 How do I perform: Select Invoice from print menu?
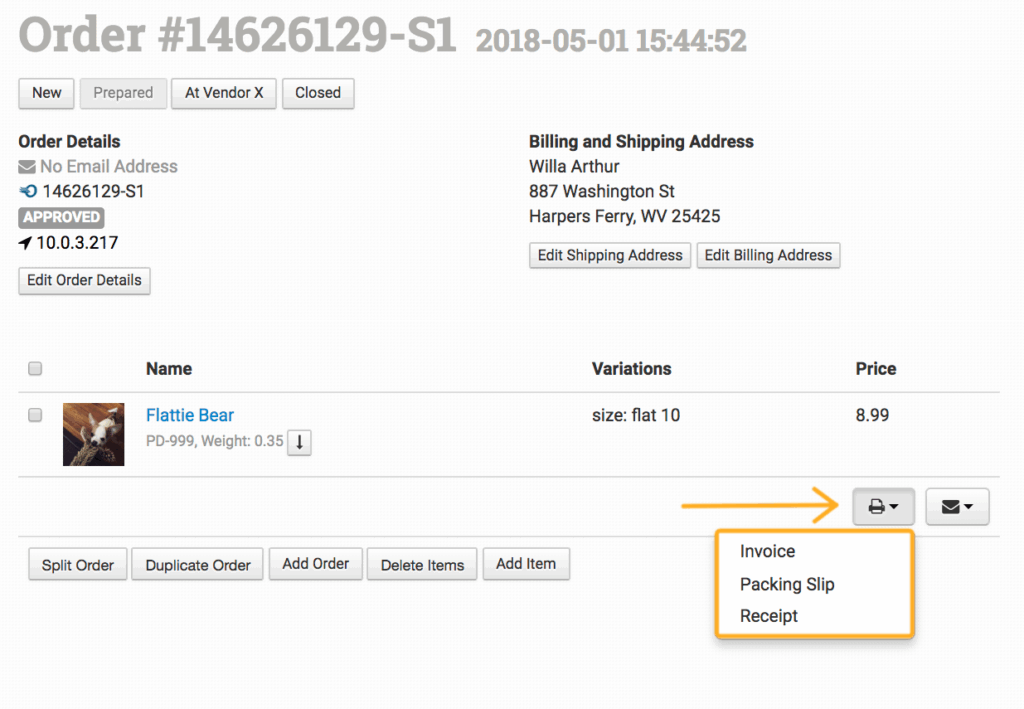(x=767, y=551)
